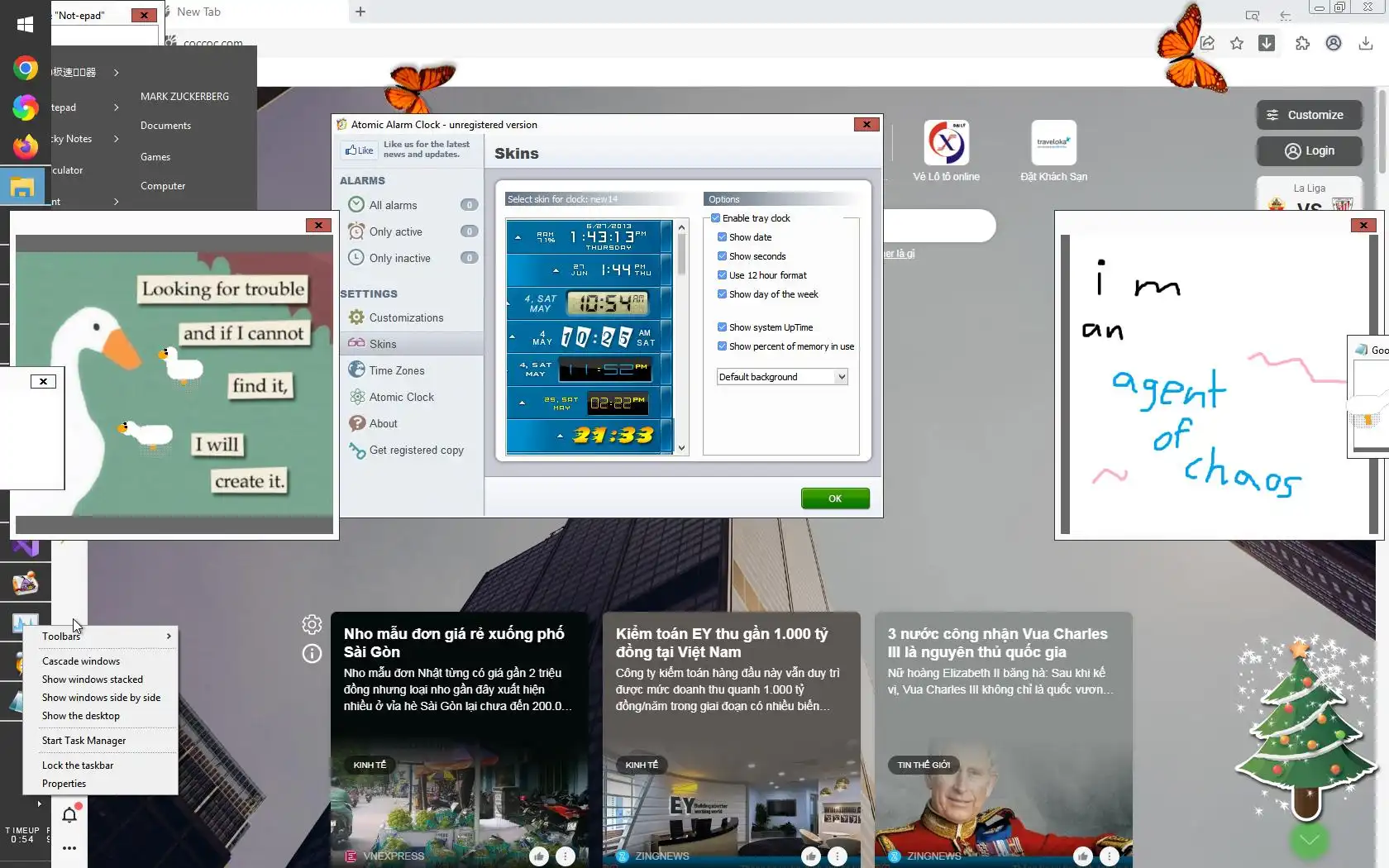Open the Default background dropdown
1389x868 pixels.
(x=782, y=377)
